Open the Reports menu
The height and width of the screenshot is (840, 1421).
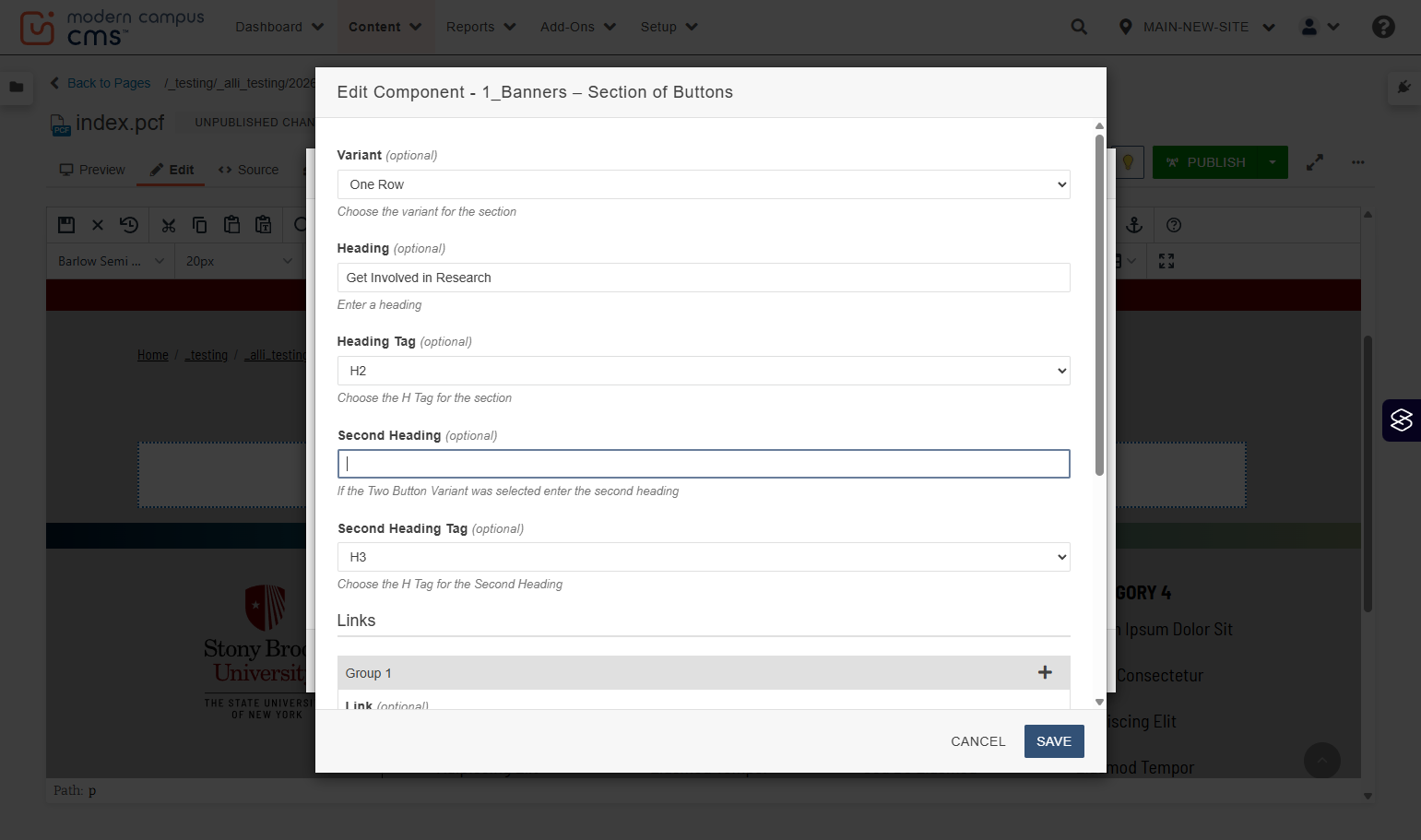[480, 27]
